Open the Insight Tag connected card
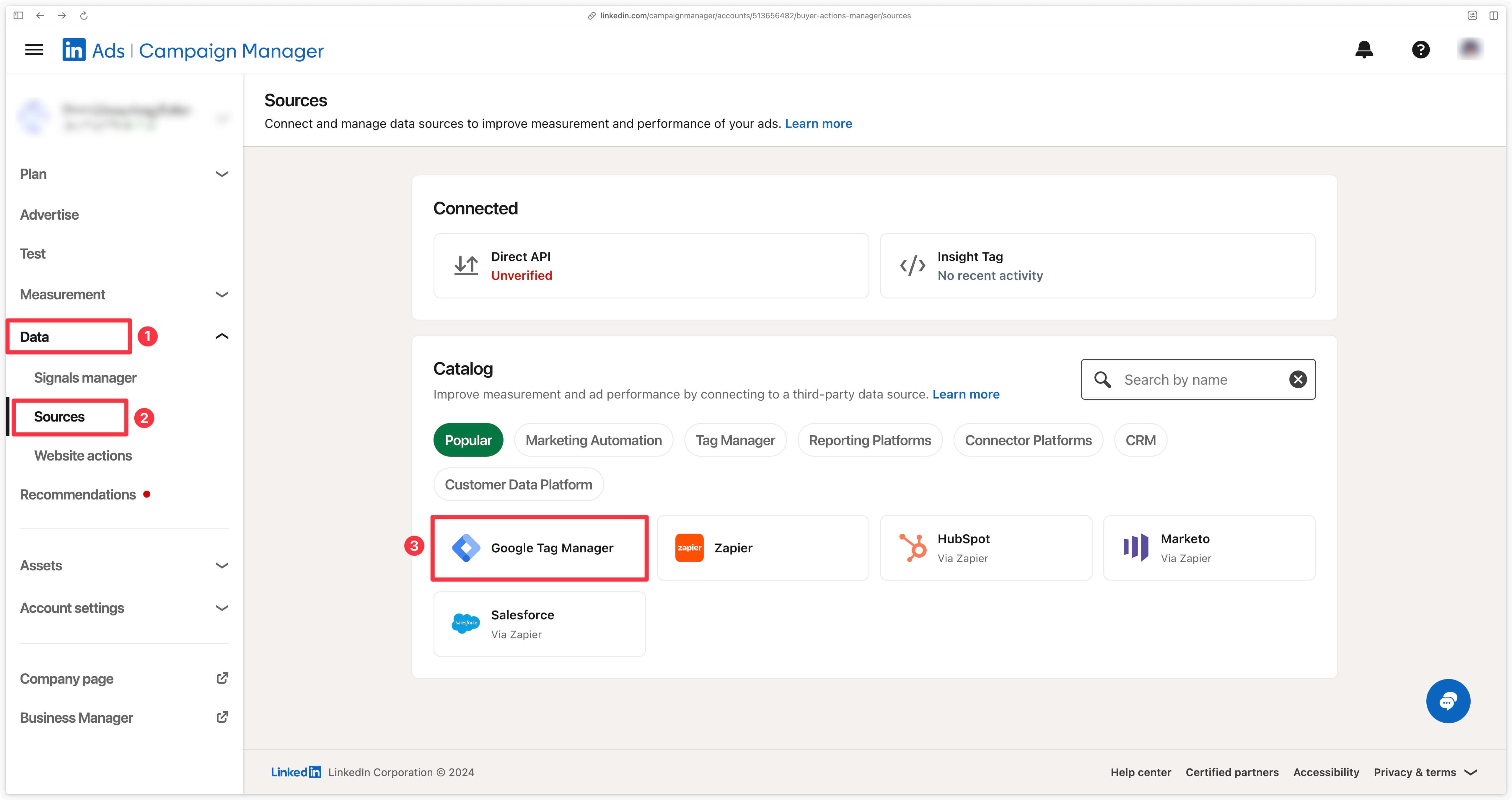This screenshot has width=1512, height=800. [1097, 266]
